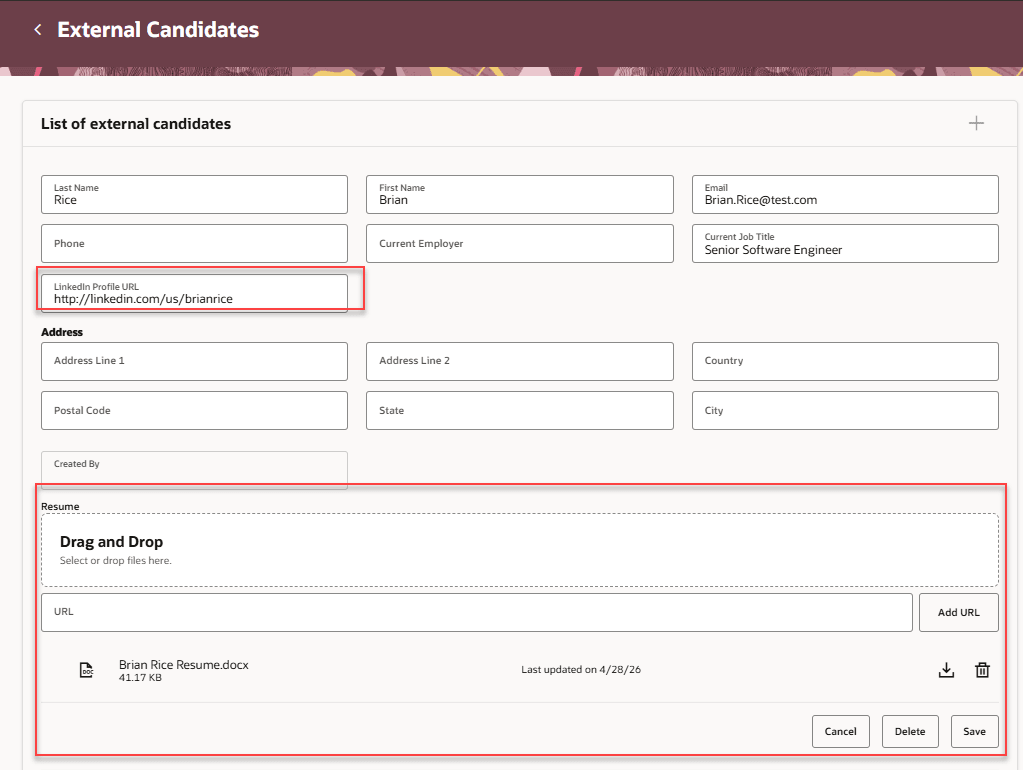
Task: Click into the Phone field
Action: pos(194,243)
